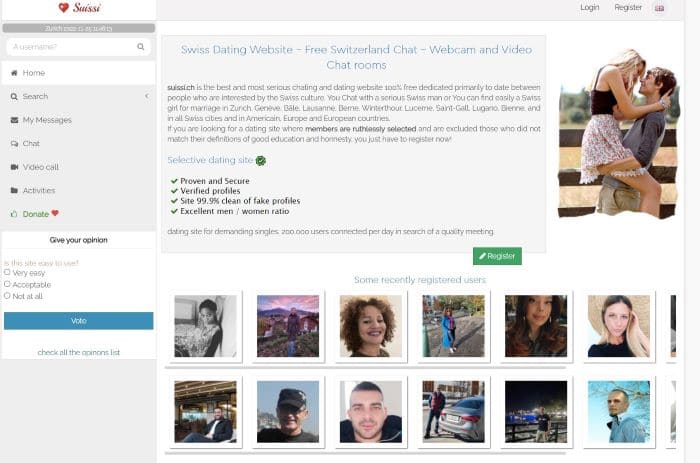
Task: Click Site 99.9% clean of fake profiles
Action: 240,201
